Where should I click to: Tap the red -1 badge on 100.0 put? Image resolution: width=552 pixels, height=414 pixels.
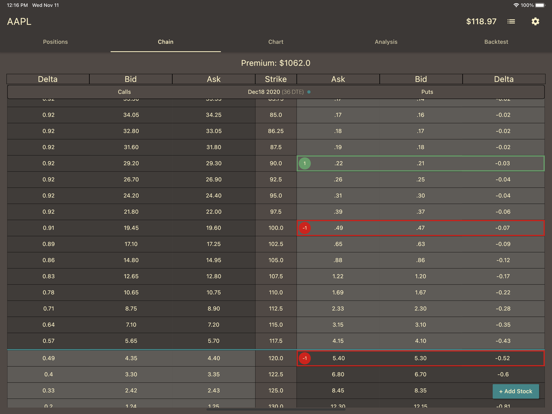[x=305, y=228]
